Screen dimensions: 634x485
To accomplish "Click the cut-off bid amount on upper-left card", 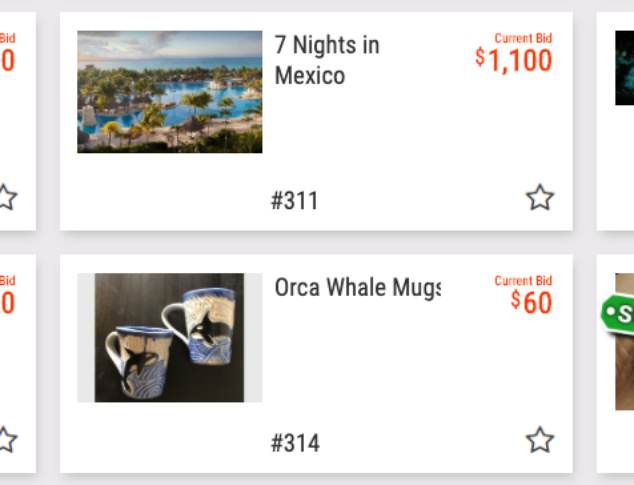I will point(7,61).
